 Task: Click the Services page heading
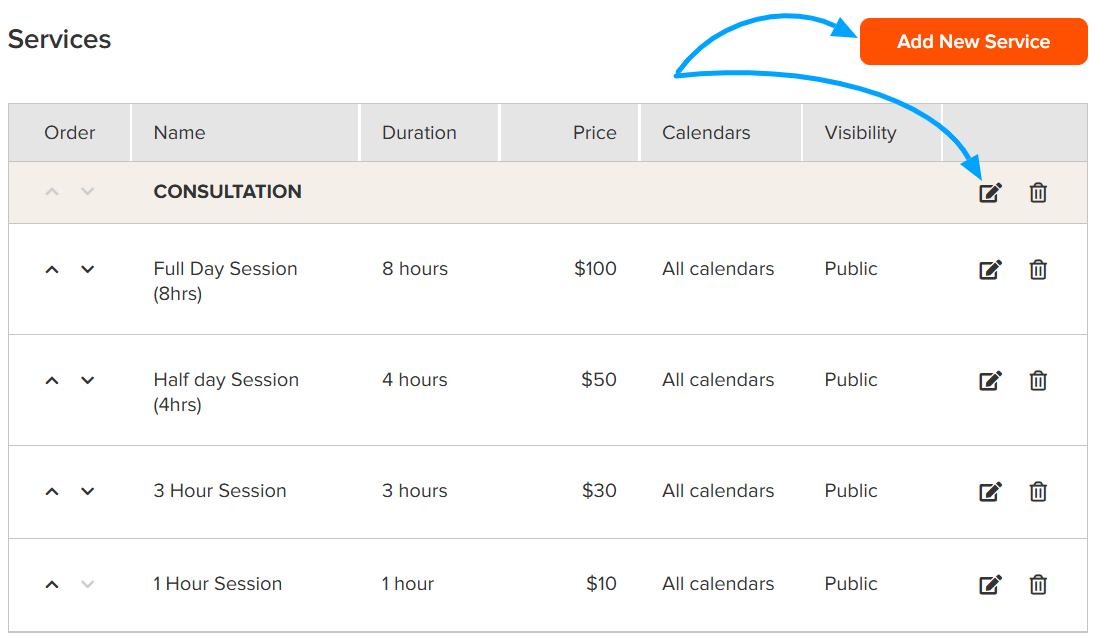point(59,39)
